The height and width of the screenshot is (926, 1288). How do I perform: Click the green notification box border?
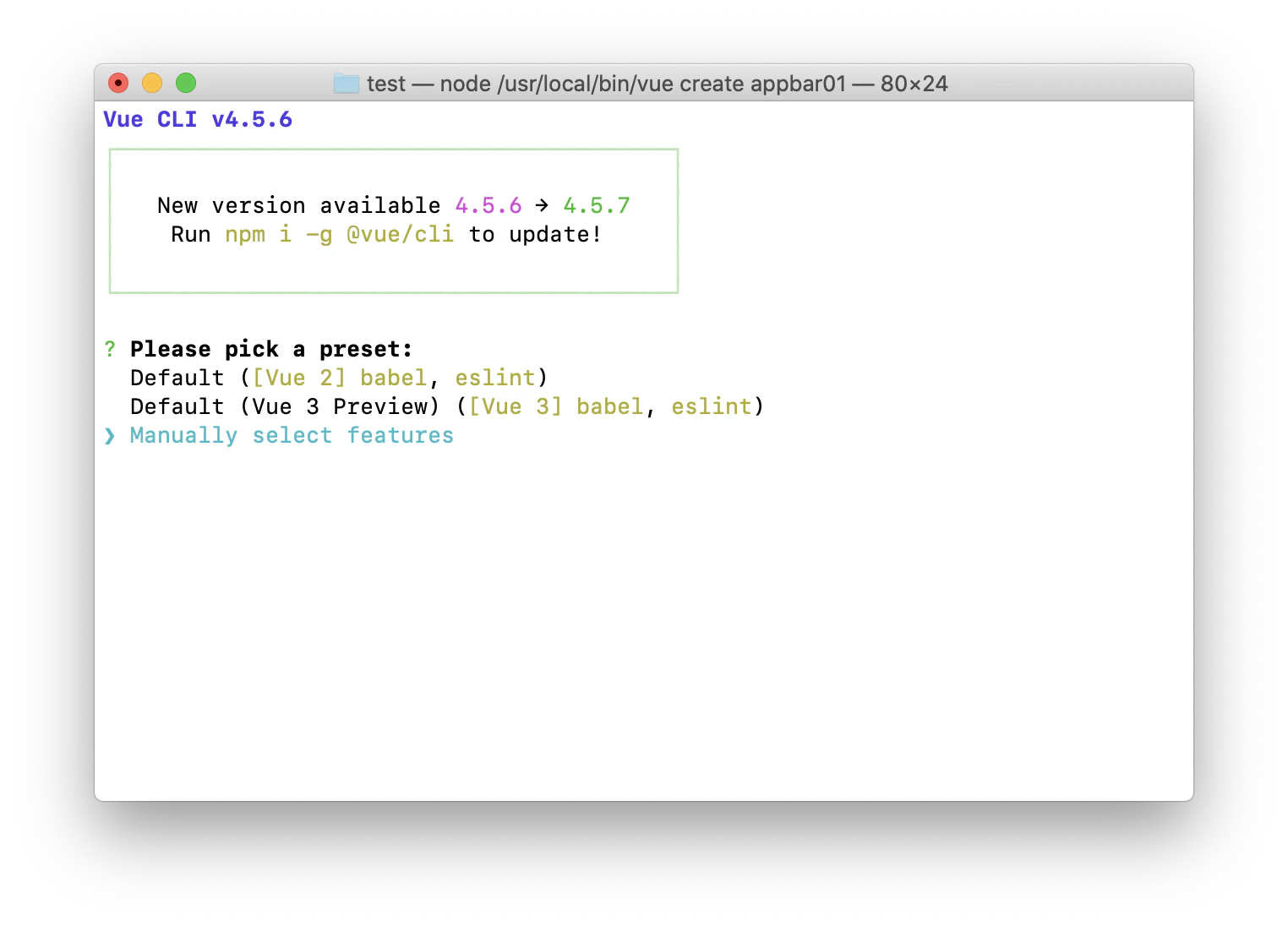(393, 150)
